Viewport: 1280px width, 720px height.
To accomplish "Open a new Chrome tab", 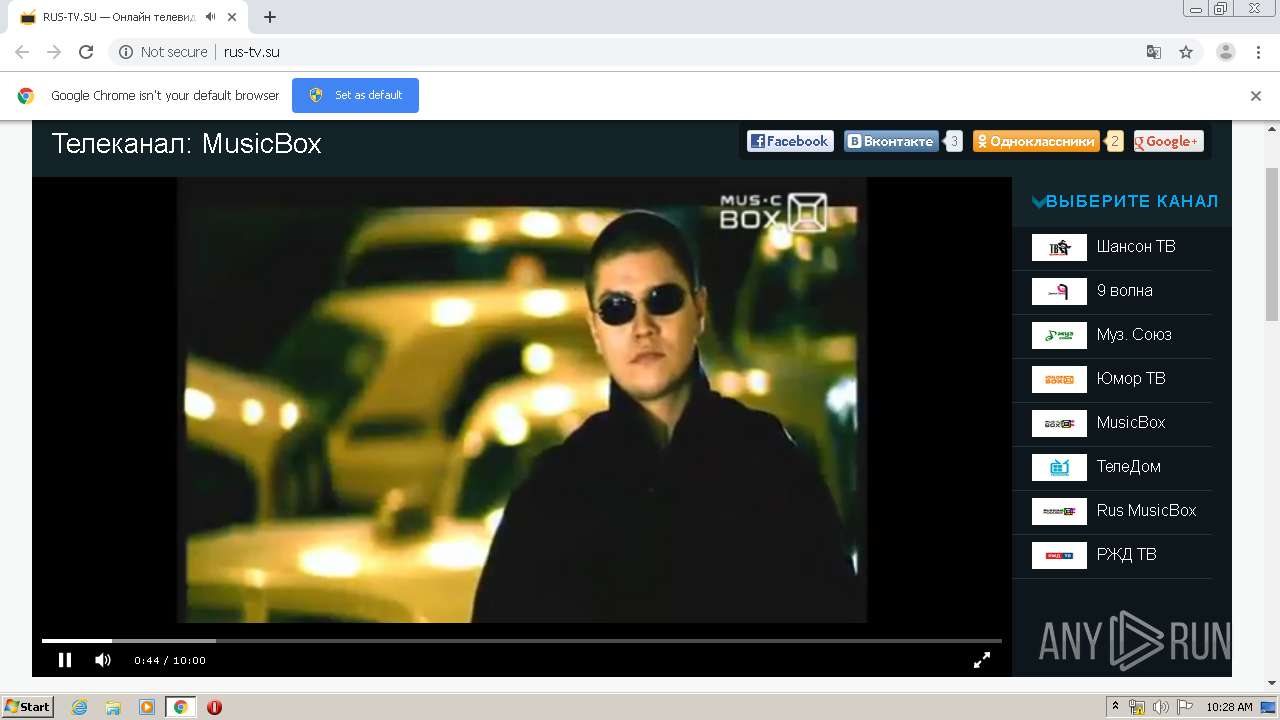I will pyautogui.click(x=270, y=17).
